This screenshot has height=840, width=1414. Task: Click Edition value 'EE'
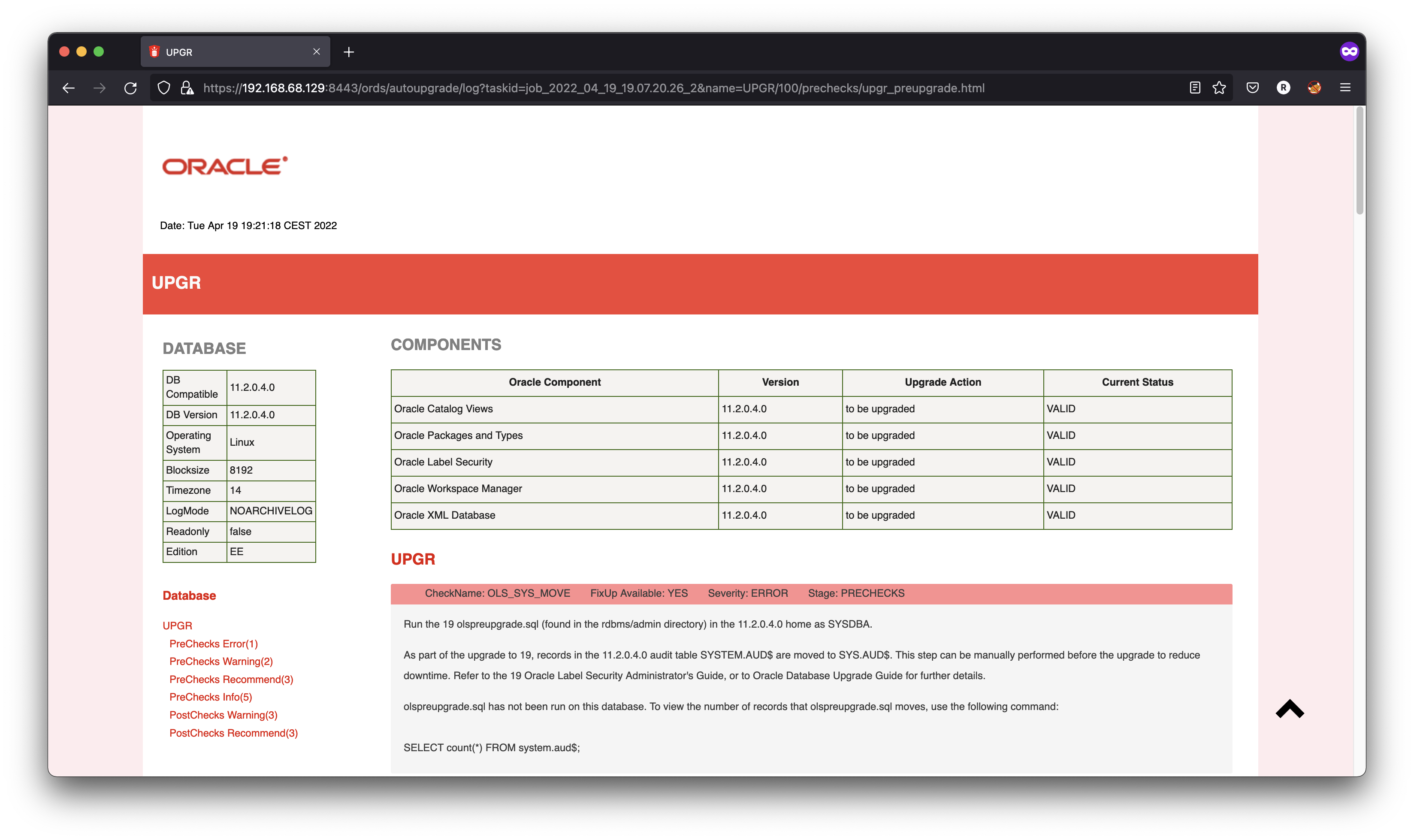(x=271, y=552)
